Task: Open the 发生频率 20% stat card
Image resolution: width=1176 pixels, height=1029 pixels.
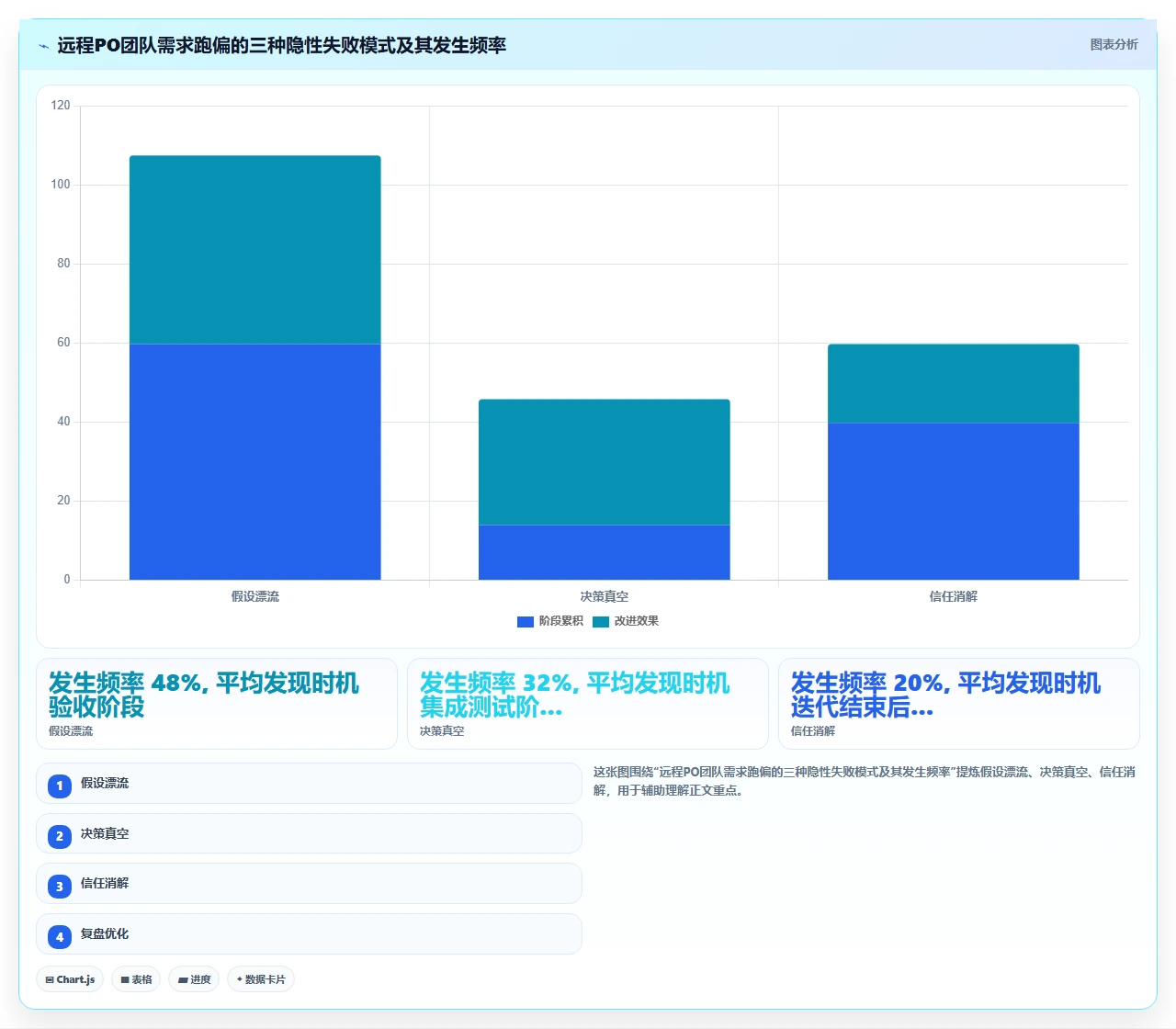Action: click(959, 704)
